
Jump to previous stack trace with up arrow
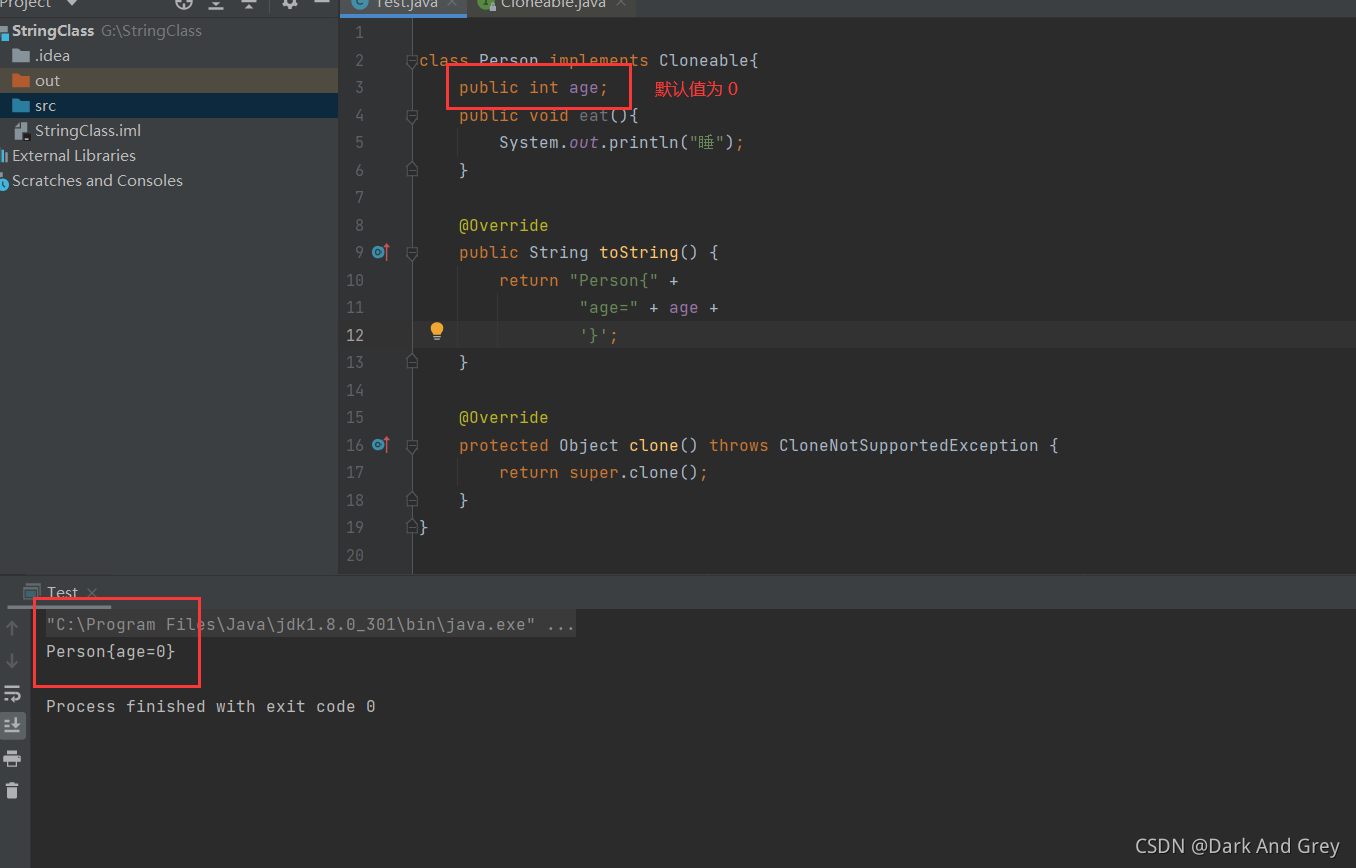(x=12, y=628)
